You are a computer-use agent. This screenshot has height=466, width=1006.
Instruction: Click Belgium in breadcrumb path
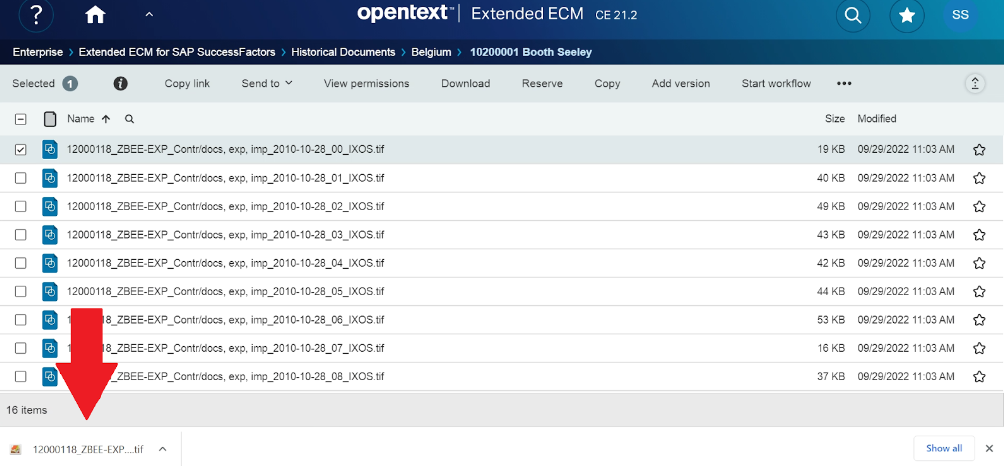[426, 51]
